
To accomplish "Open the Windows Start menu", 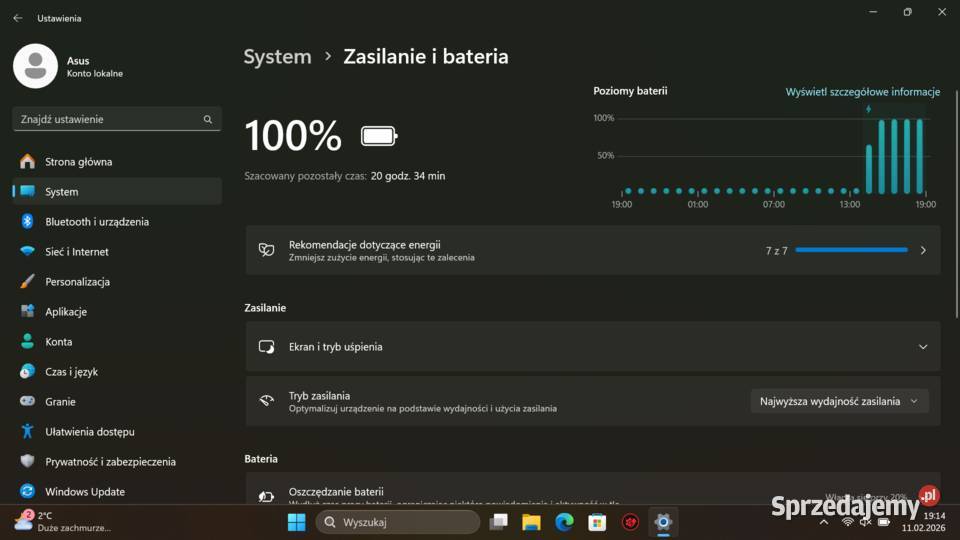I will 296,522.
